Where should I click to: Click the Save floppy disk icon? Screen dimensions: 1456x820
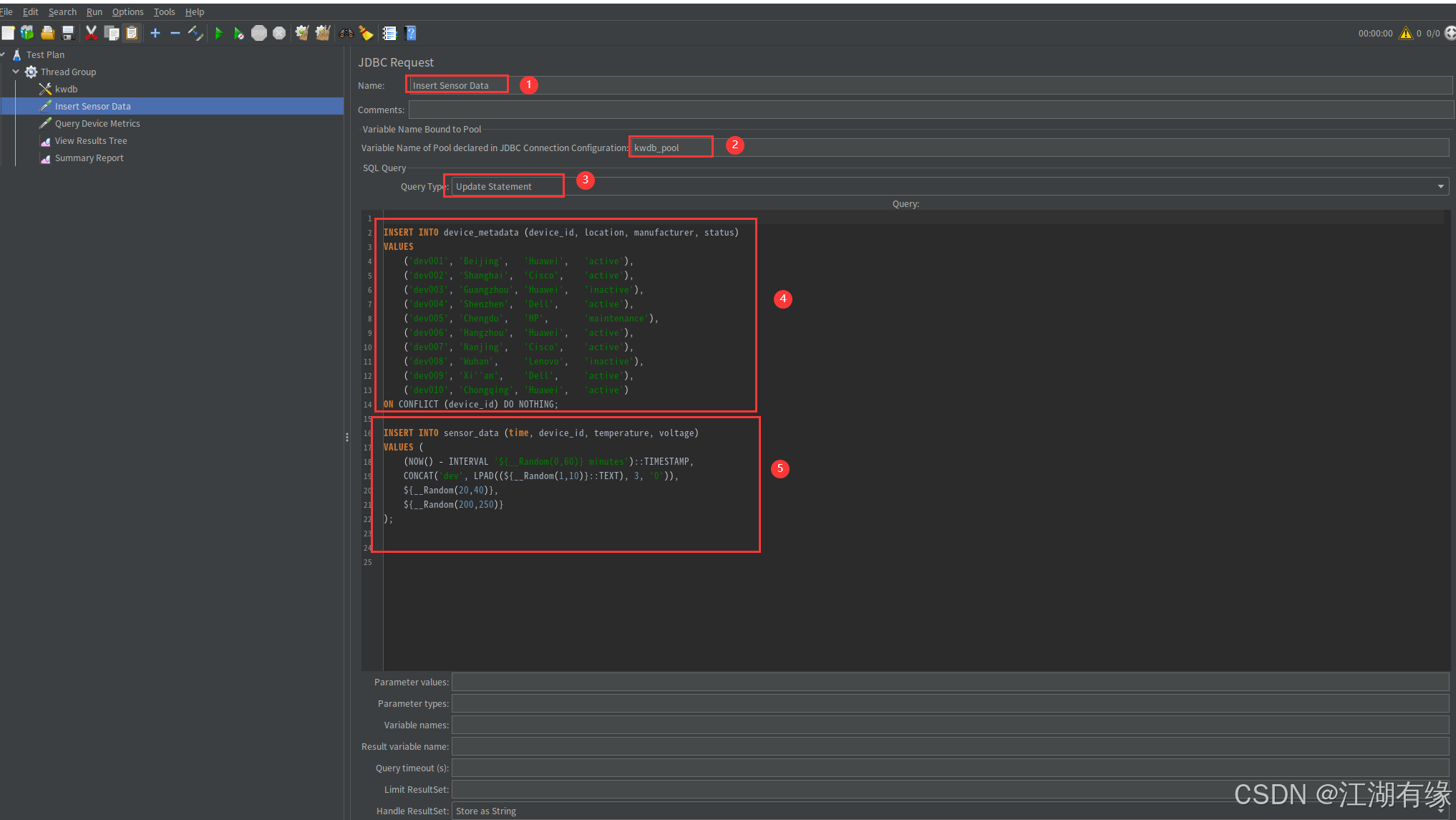pos(68,33)
